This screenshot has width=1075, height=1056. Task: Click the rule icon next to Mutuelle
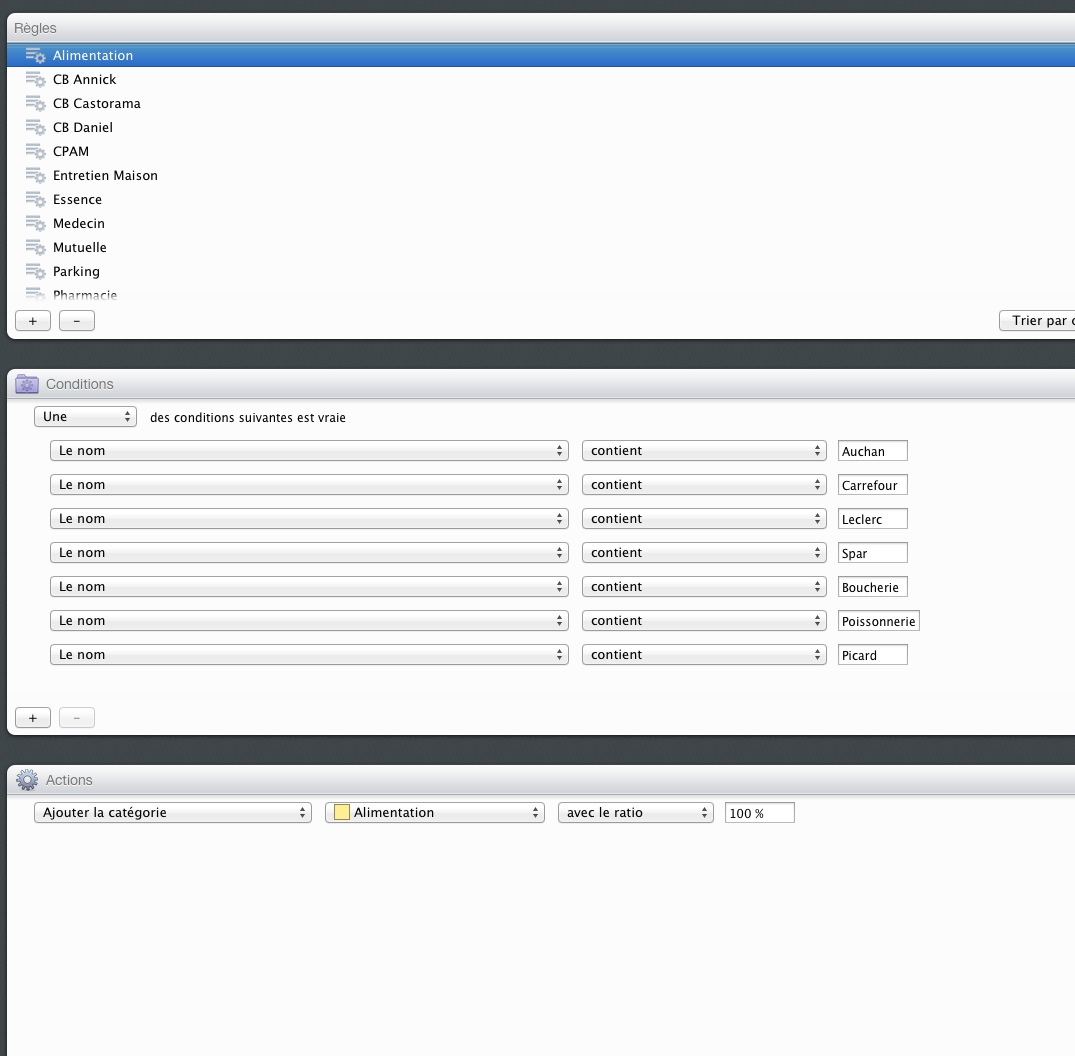pyautogui.click(x=35, y=248)
